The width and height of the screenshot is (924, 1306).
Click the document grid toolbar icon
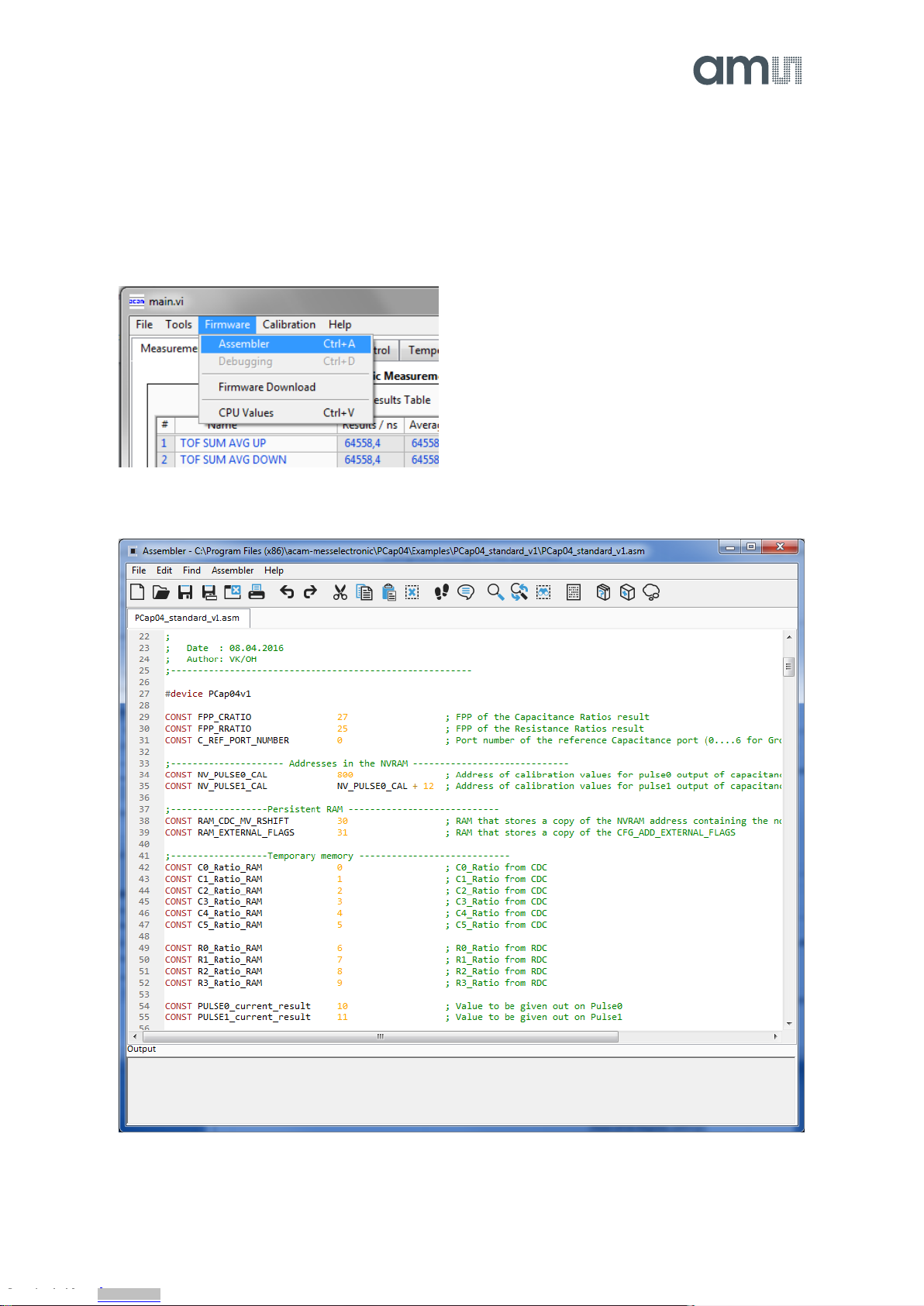[x=574, y=593]
